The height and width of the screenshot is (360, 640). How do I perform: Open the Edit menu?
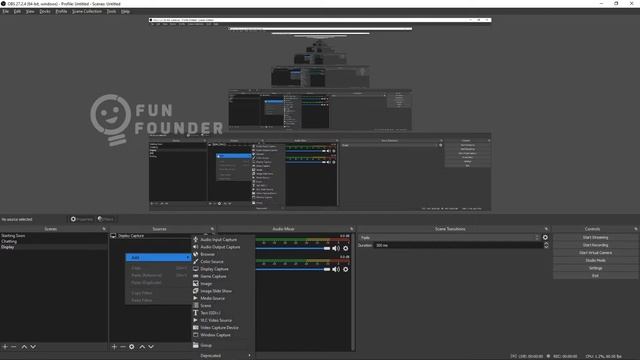(x=17, y=11)
